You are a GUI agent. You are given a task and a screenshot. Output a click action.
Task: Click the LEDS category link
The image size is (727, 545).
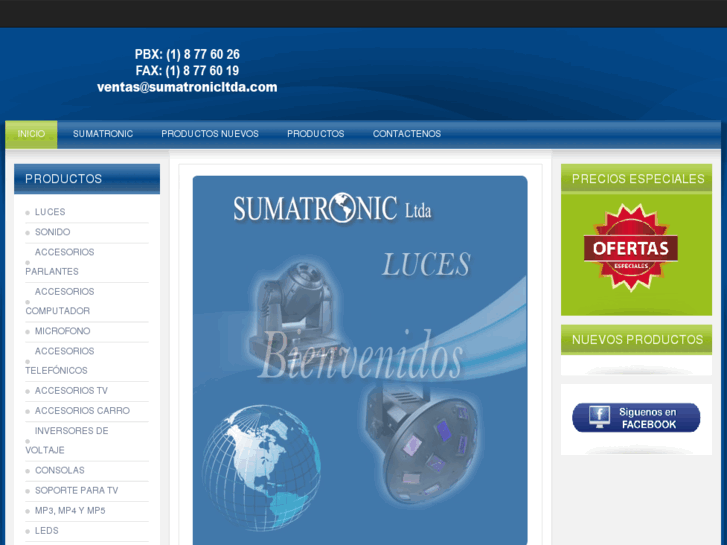pyautogui.click(x=47, y=531)
